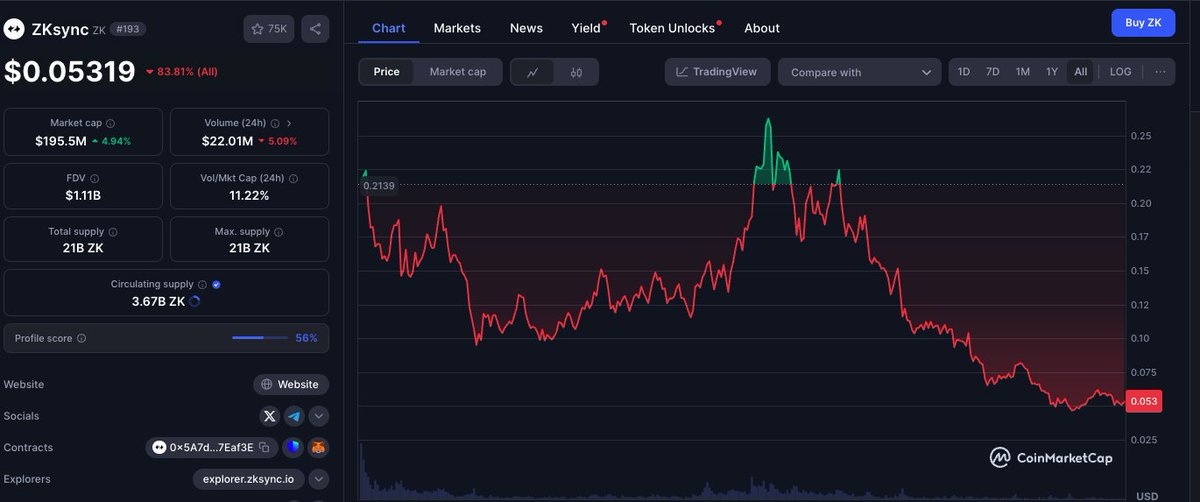Open the Telegram social icon
Image resolution: width=1200 pixels, height=502 pixels.
(x=294, y=416)
